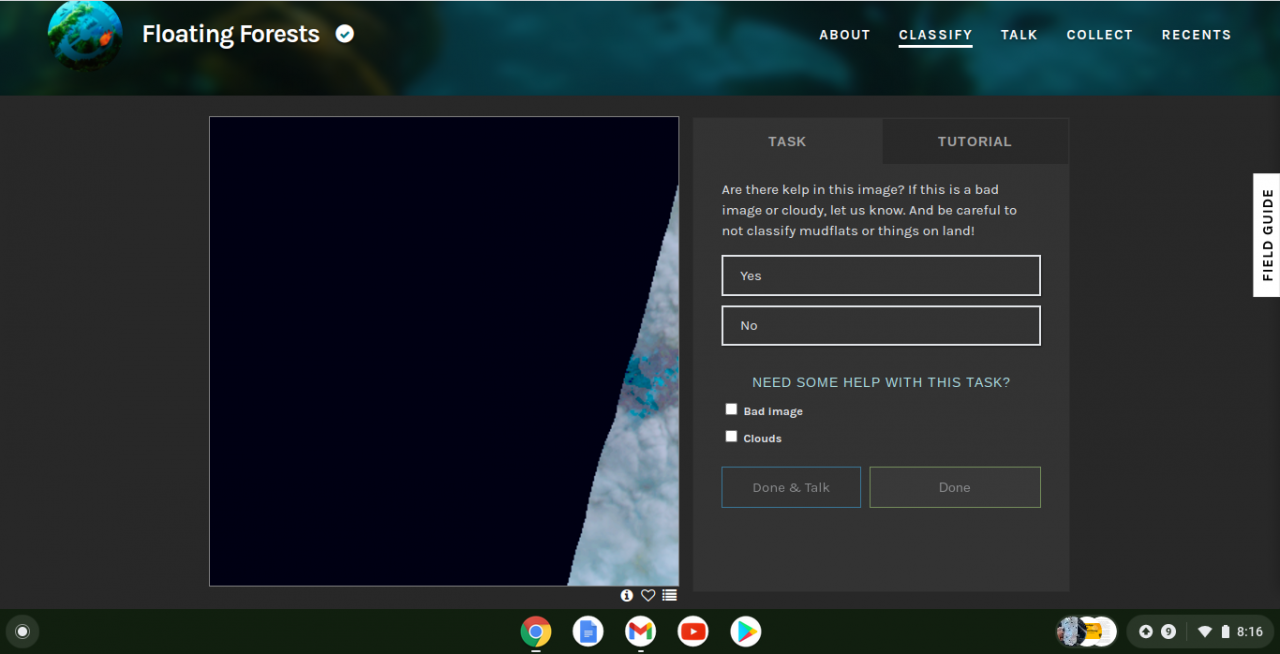The width and height of the screenshot is (1280, 654).
Task: Open the ChromeOS launcher circle button
Action: [22, 631]
